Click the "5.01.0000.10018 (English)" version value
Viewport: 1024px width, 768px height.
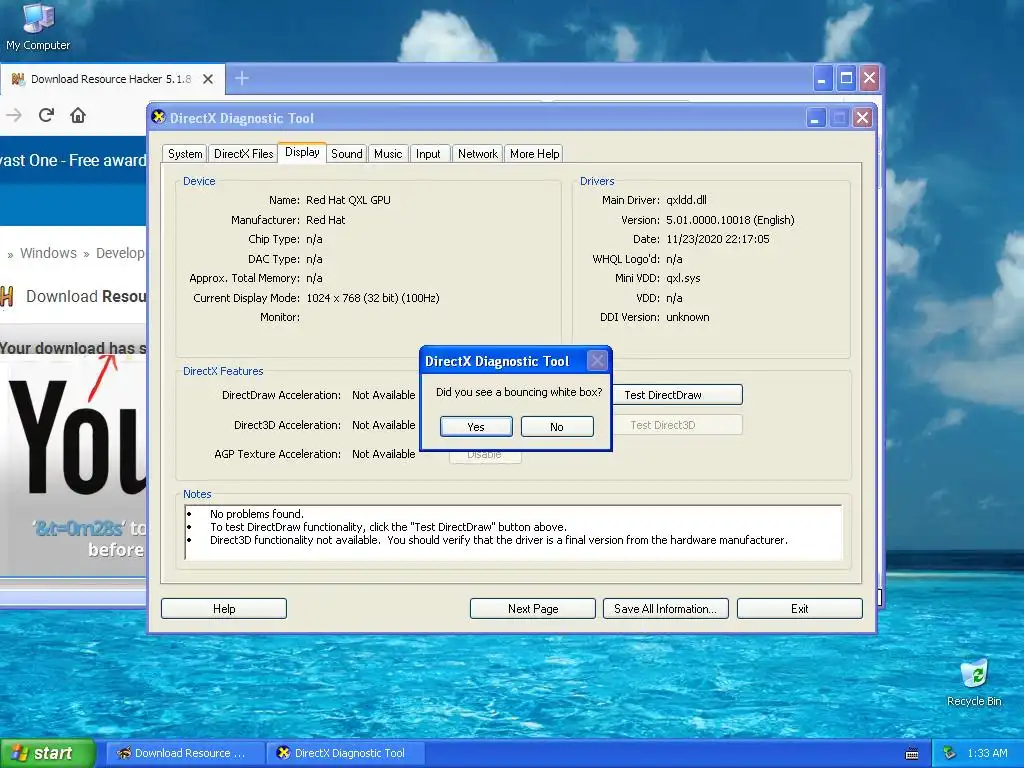click(x=730, y=220)
